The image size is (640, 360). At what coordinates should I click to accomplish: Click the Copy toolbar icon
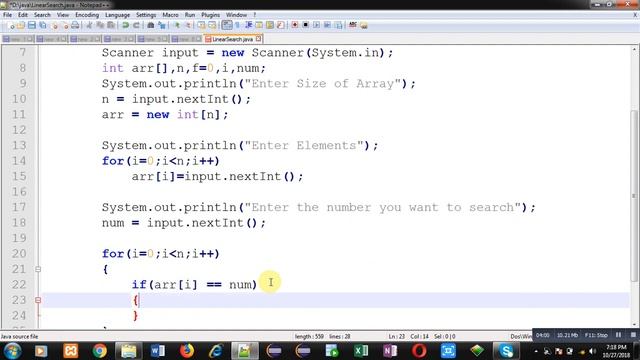point(100,25)
